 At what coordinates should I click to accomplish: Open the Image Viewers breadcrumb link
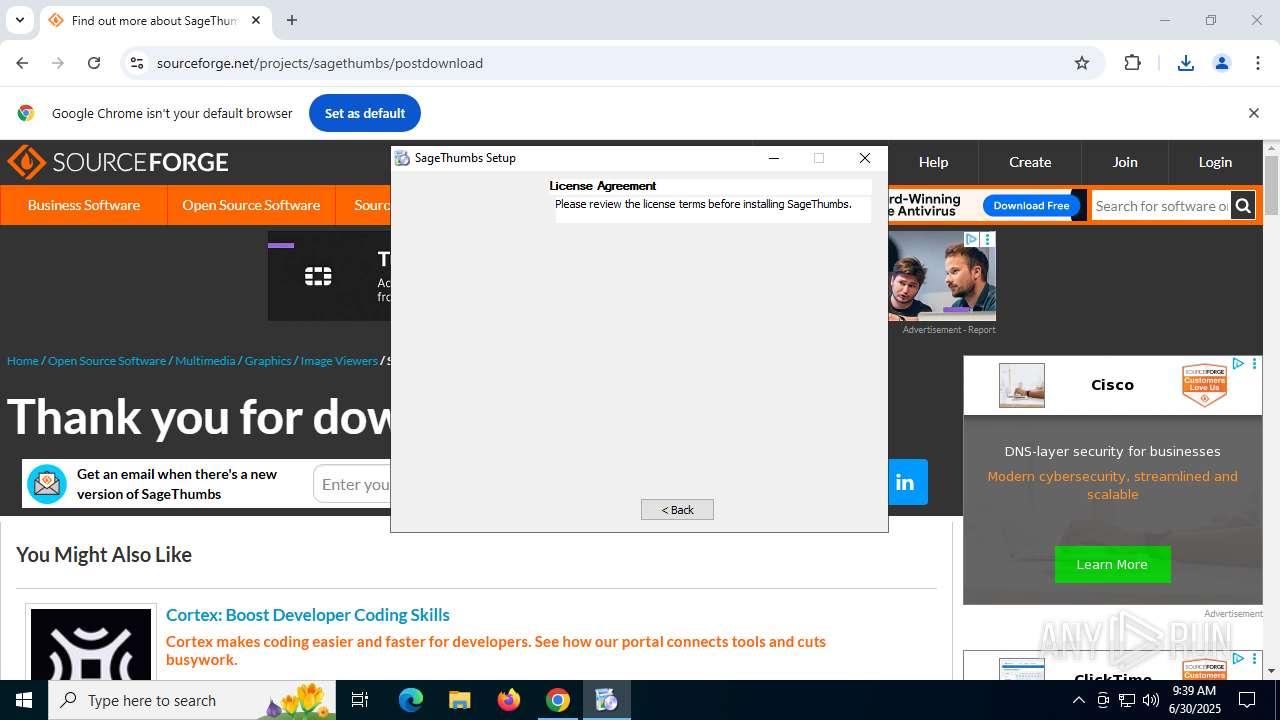point(339,361)
